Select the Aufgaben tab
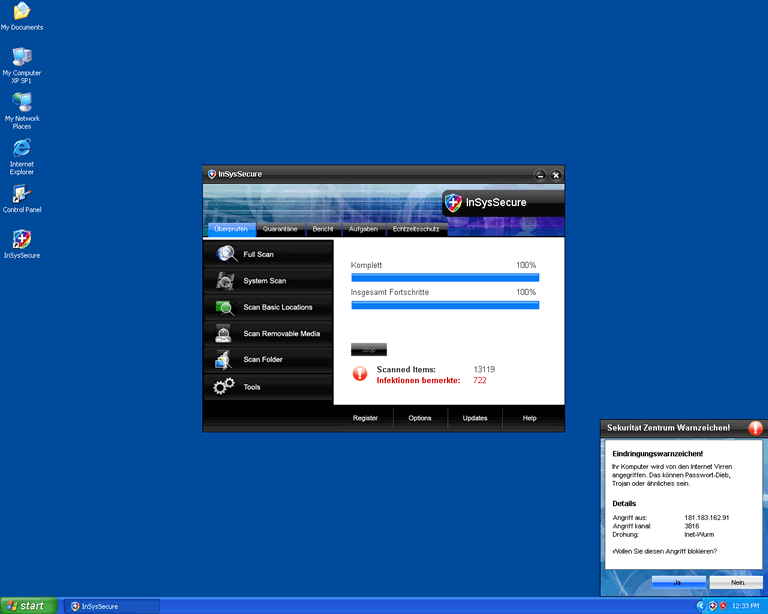Viewport: 768px width, 614px height. [x=363, y=229]
